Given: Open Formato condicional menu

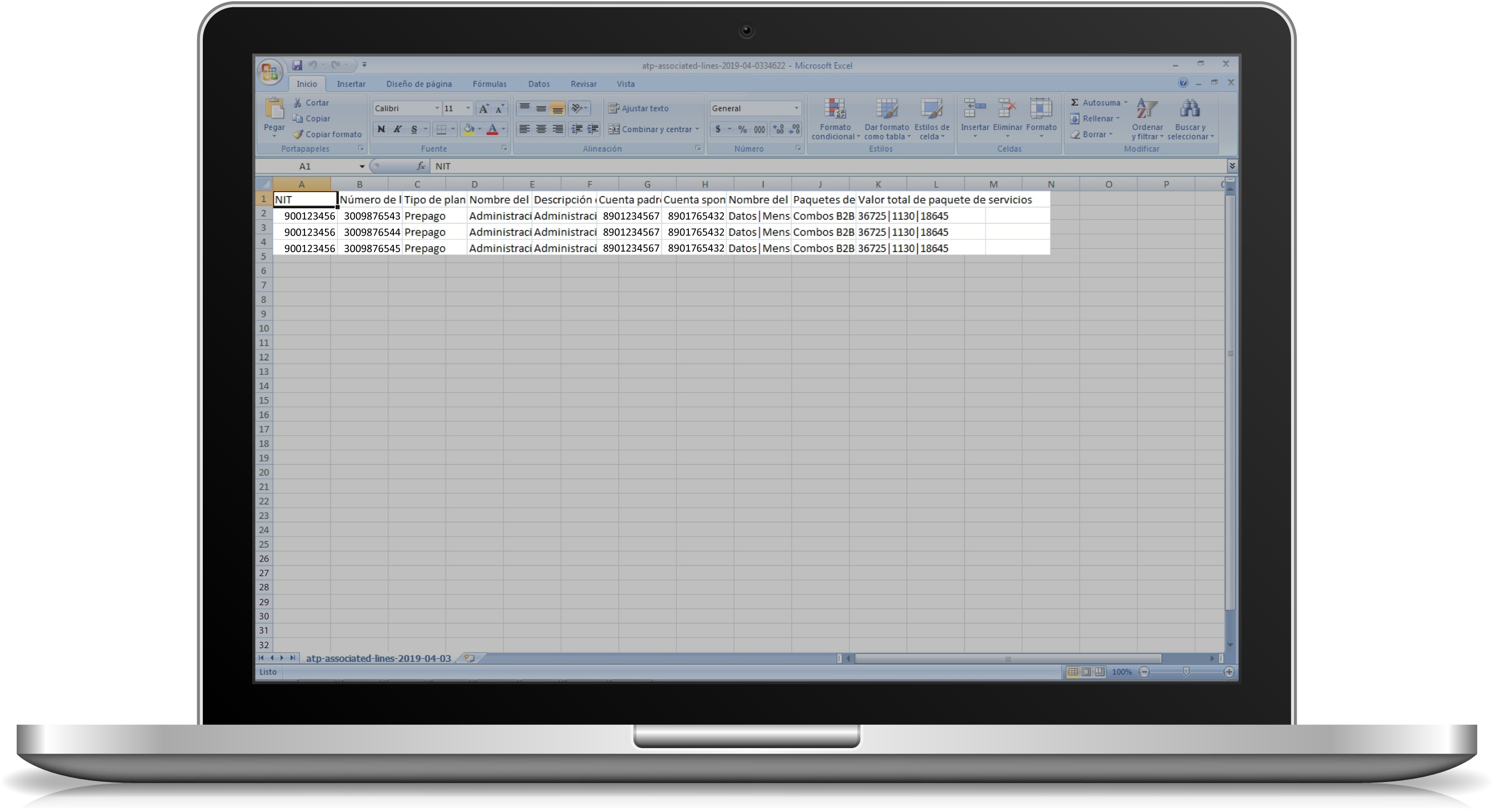Looking at the screenshot, I should click(835, 119).
